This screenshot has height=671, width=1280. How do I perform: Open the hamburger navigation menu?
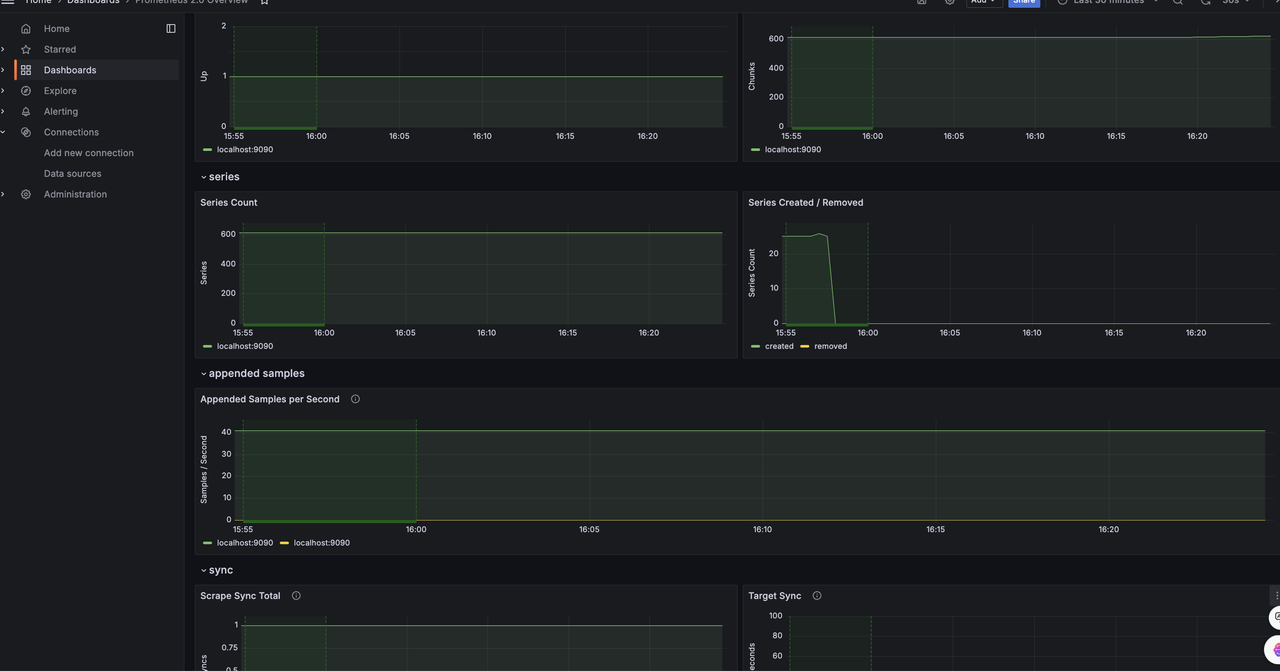click(8, 2)
